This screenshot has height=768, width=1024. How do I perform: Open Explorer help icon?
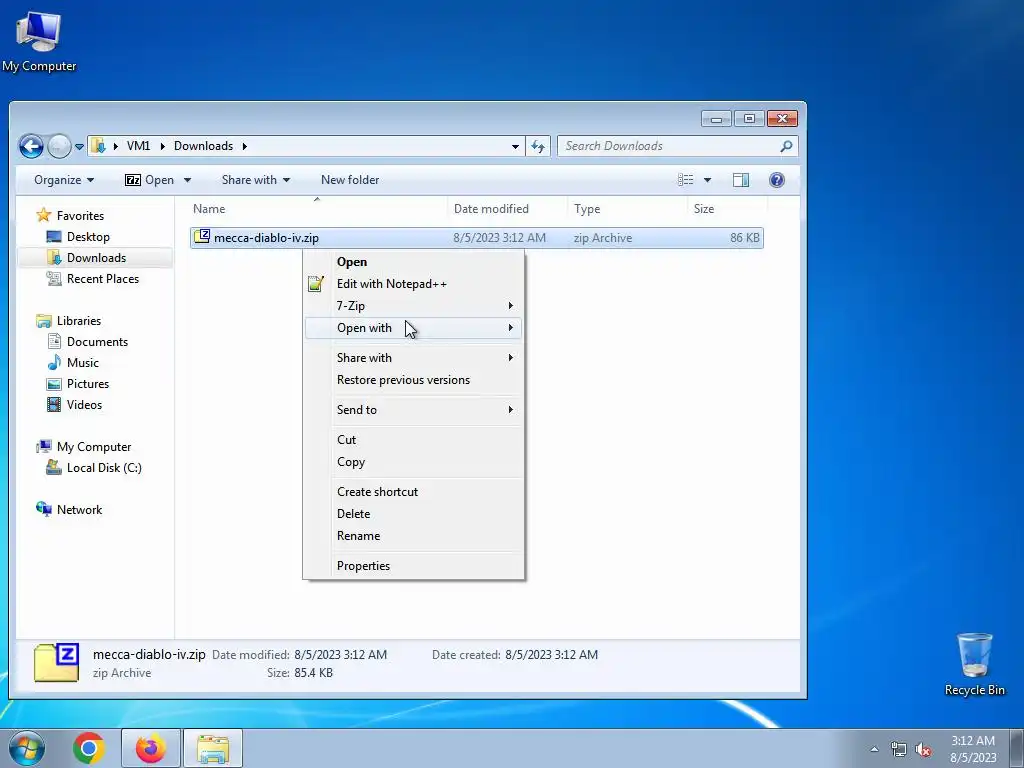pyautogui.click(x=776, y=180)
